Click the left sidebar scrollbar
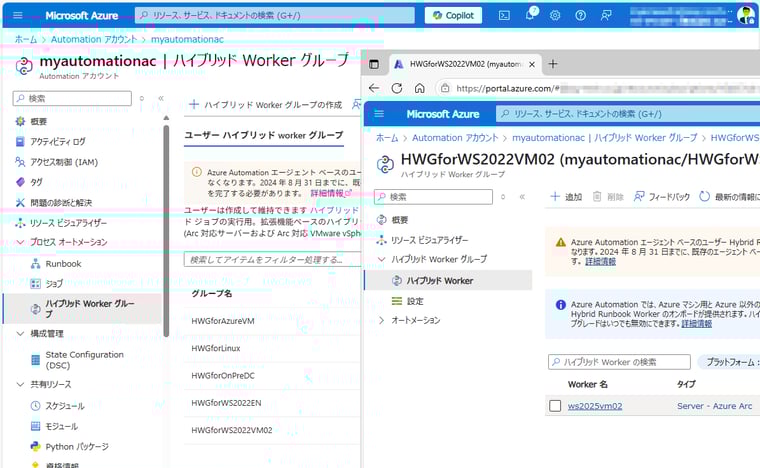This screenshot has height=468, width=760. (166, 230)
